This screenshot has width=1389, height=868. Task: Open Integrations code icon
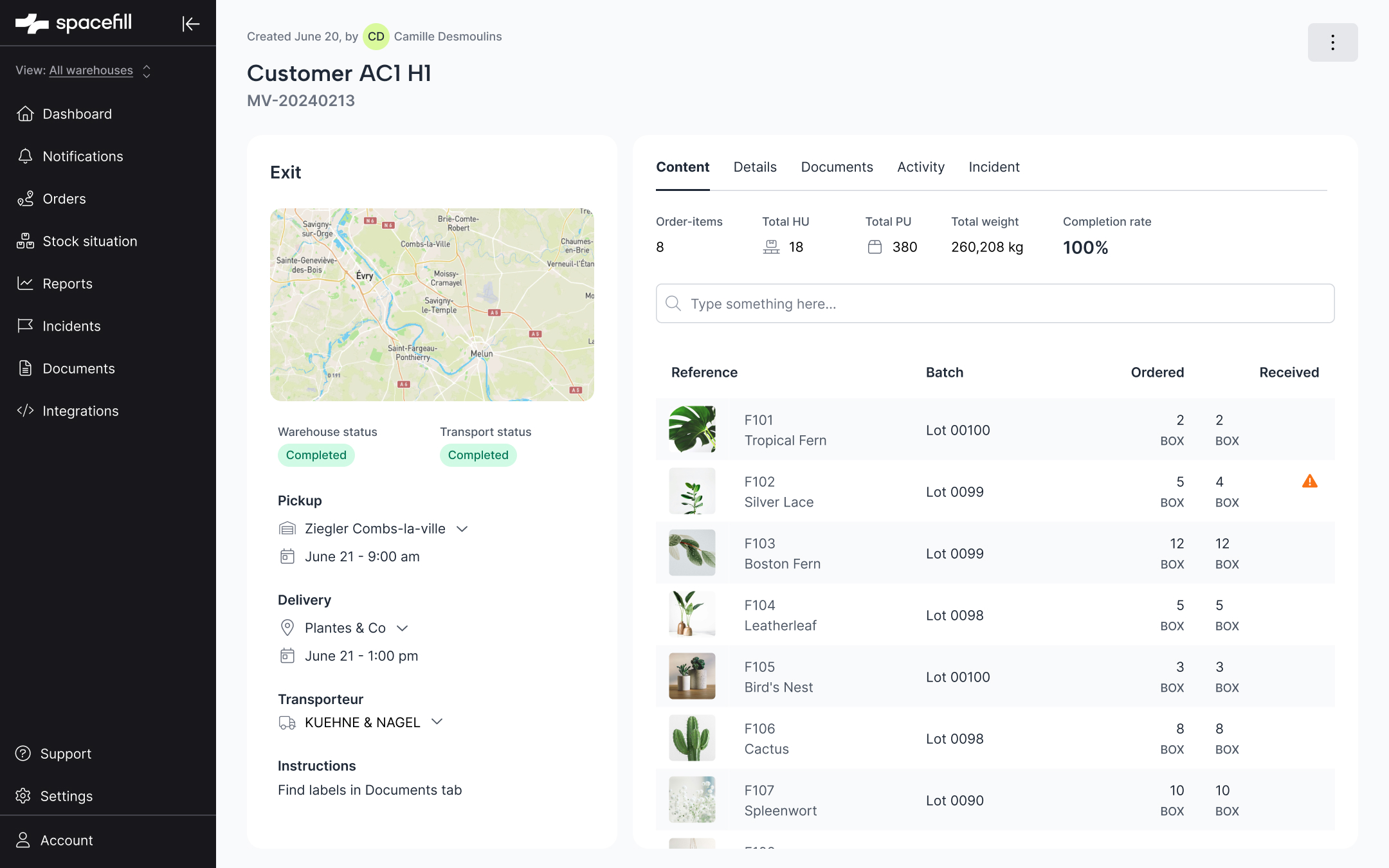click(x=25, y=411)
